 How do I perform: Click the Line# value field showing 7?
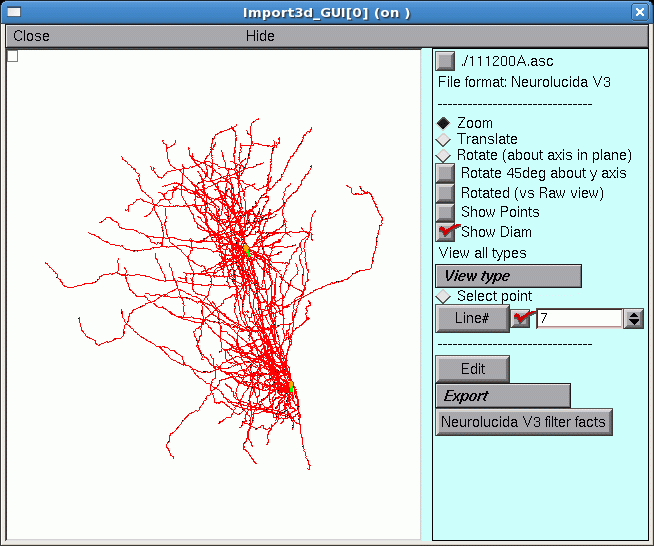pyautogui.click(x=579, y=318)
